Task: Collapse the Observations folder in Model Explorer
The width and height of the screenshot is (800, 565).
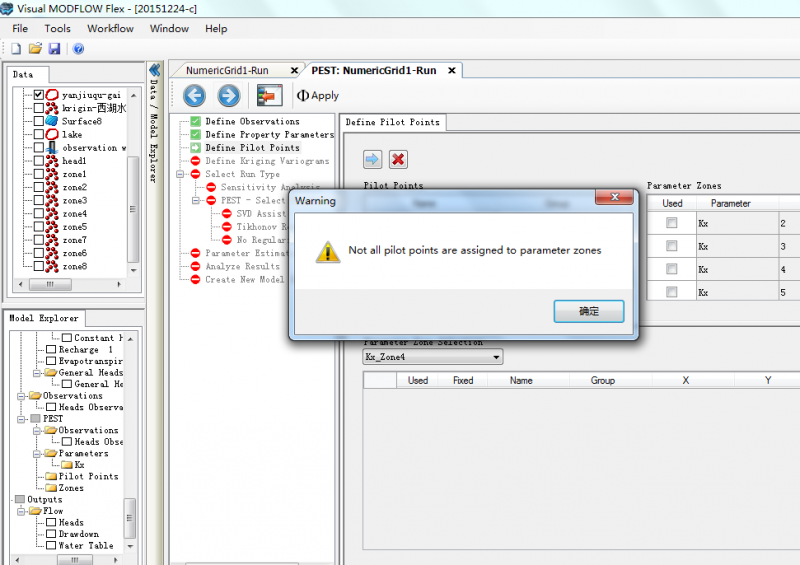Action: pyautogui.click(x=21, y=396)
